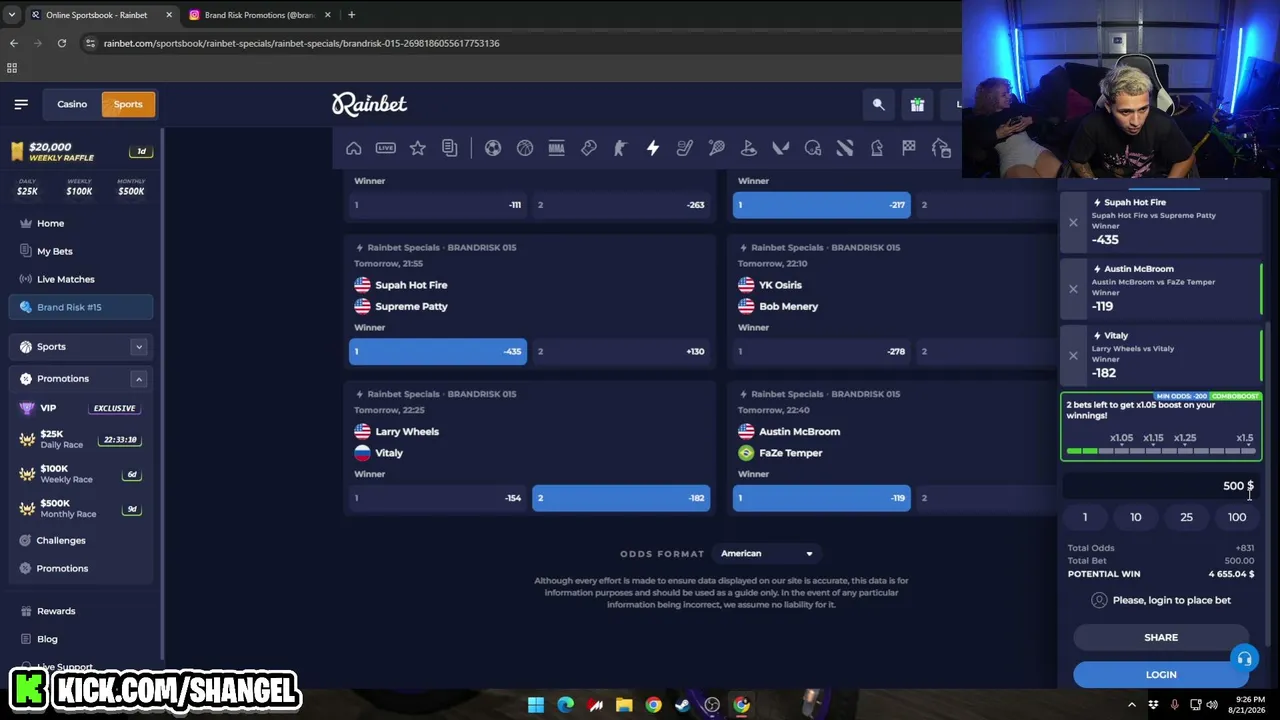Go to sportsbook home icon

354,148
